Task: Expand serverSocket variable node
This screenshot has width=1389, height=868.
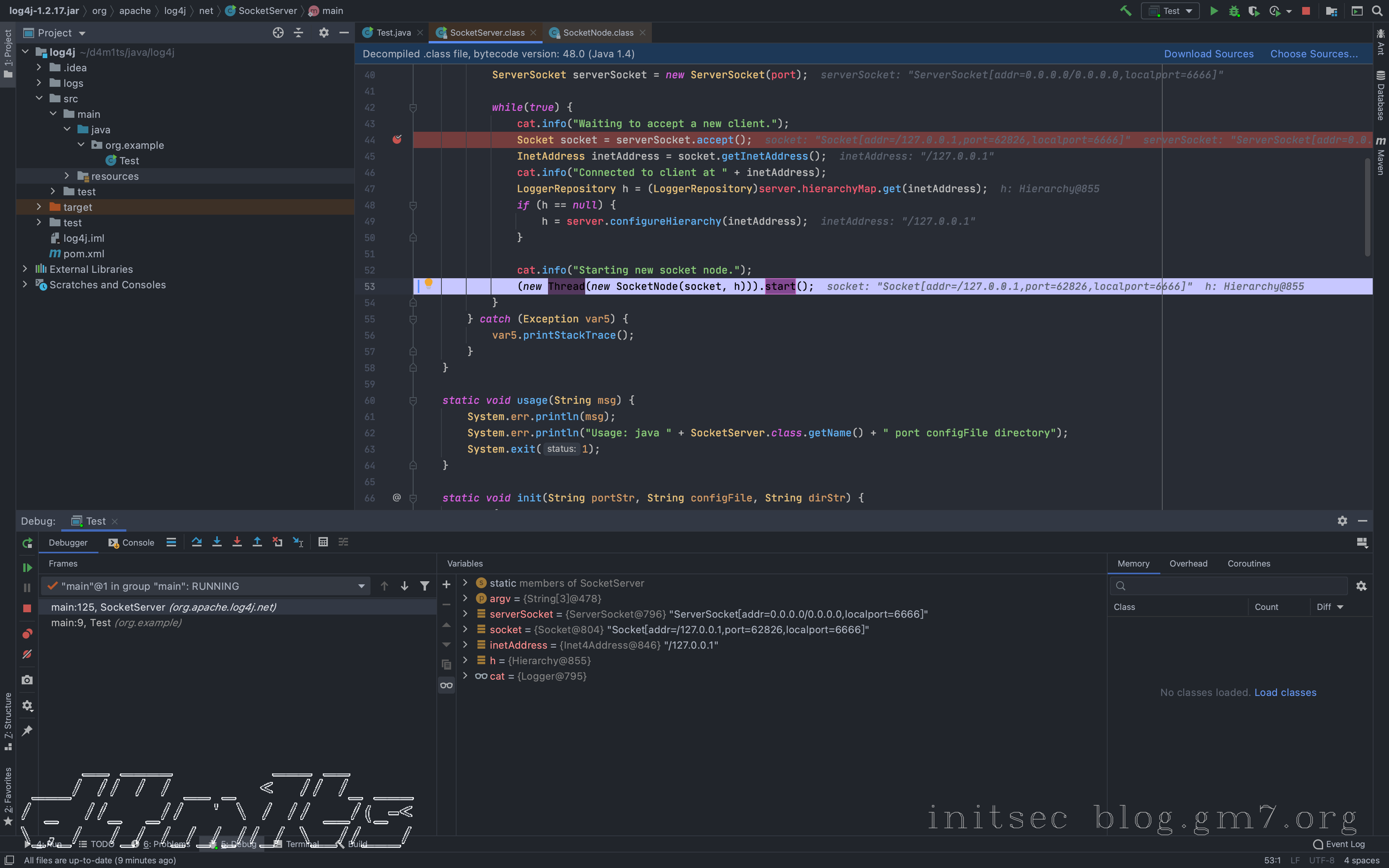Action: (465, 614)
